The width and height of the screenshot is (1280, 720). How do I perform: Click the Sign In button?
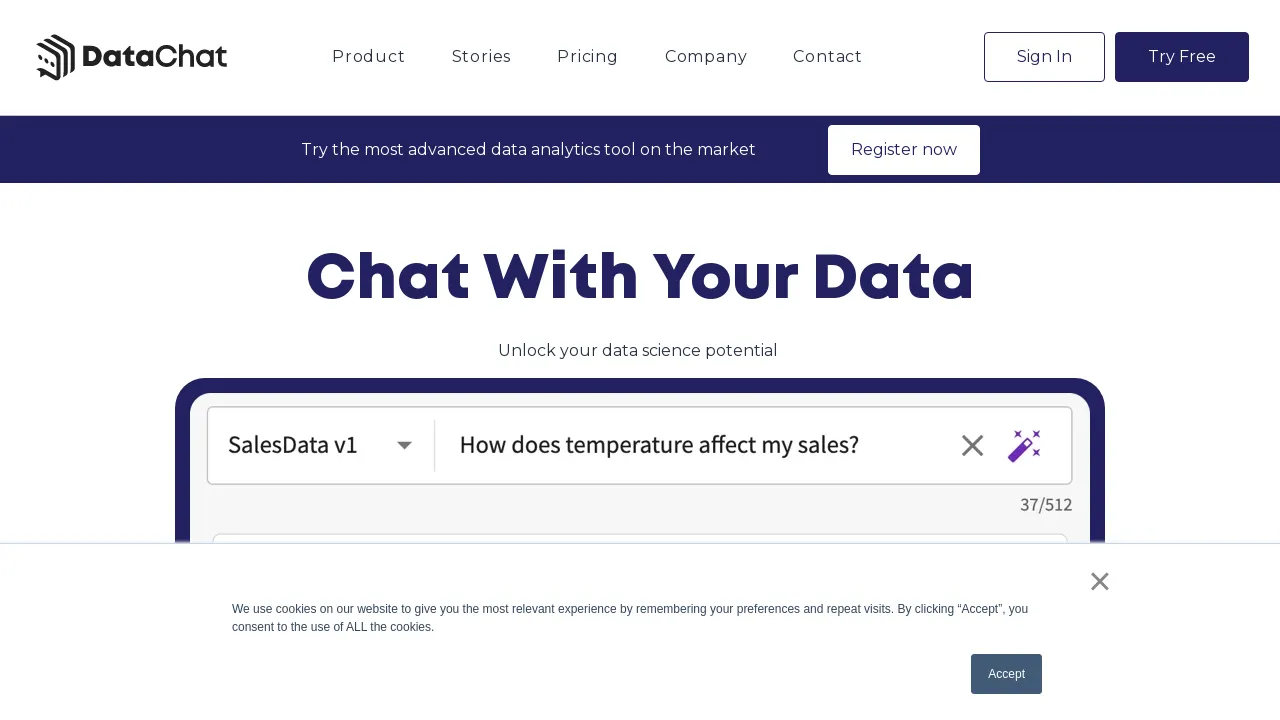(x=1044, y=57)
